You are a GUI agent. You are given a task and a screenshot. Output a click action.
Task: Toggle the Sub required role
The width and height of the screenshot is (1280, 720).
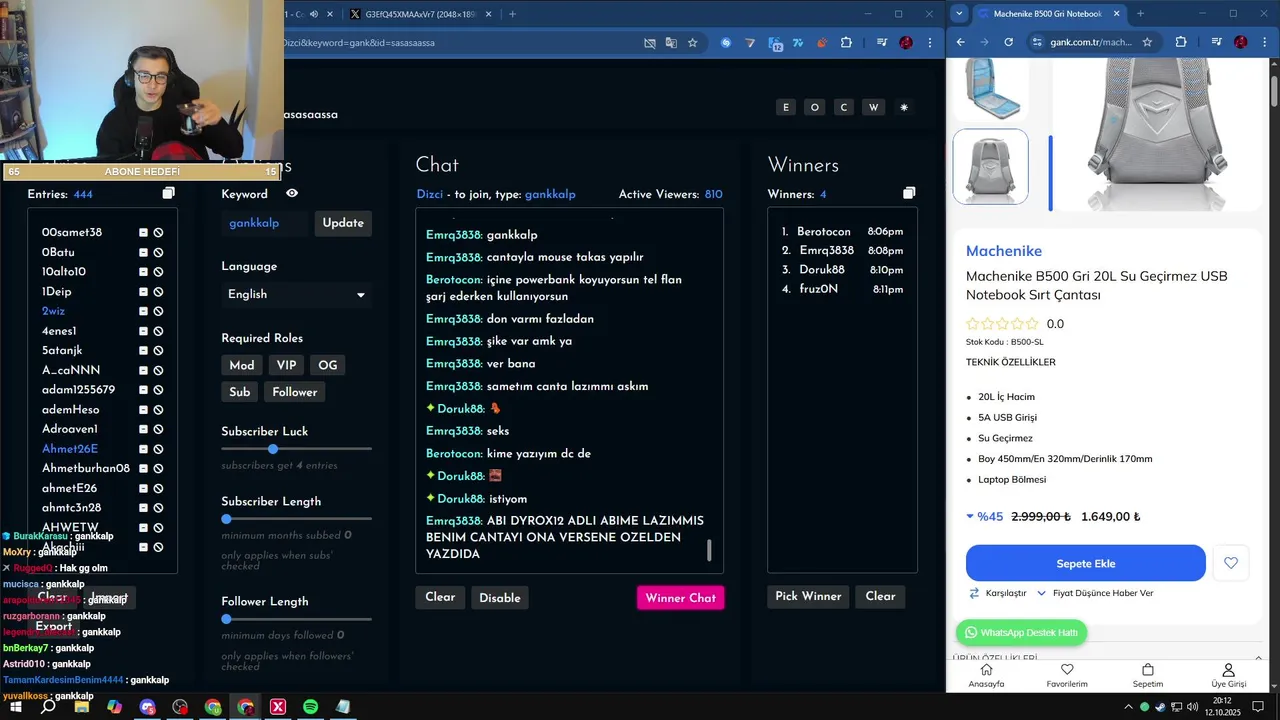pos(240,392)
